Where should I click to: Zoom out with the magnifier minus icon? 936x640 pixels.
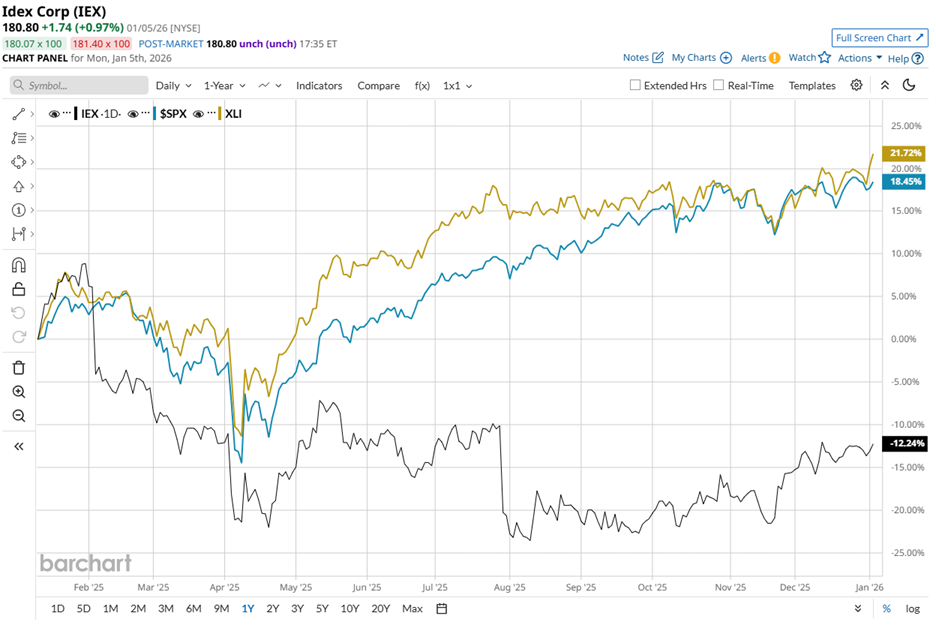pos(18,416)
